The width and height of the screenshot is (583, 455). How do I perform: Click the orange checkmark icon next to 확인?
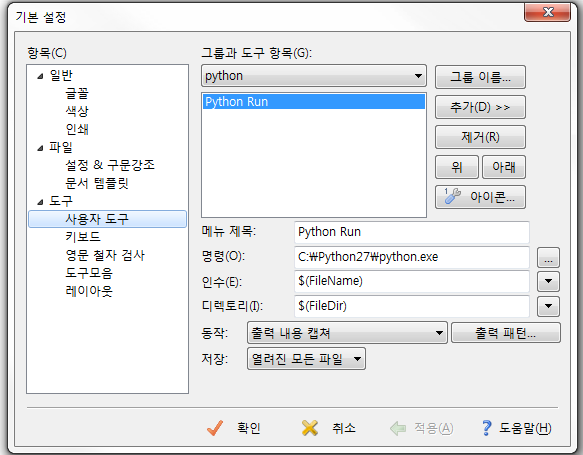click(215, 428)
